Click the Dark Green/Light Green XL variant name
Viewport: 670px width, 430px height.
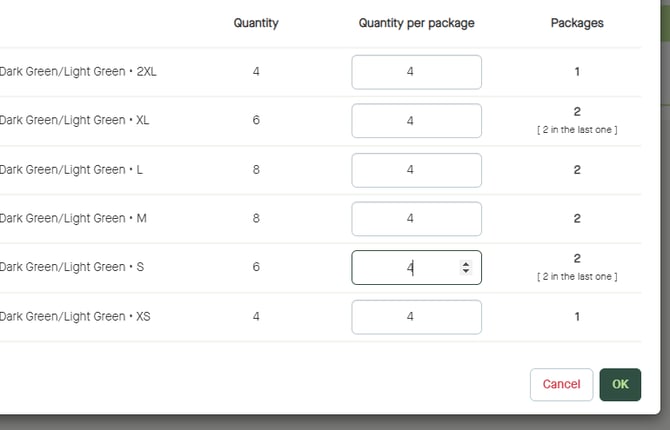click(74, 121)
